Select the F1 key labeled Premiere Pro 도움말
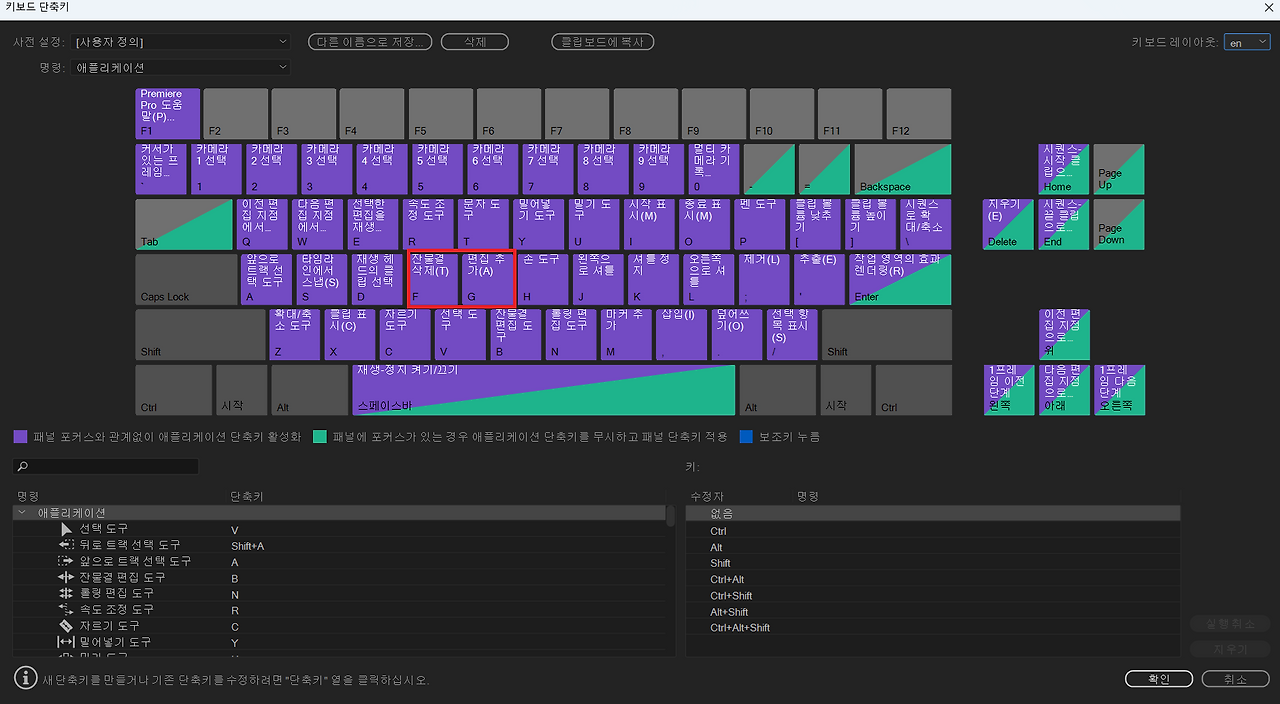This screenshot has width=1280, height=704. (167, 113)
